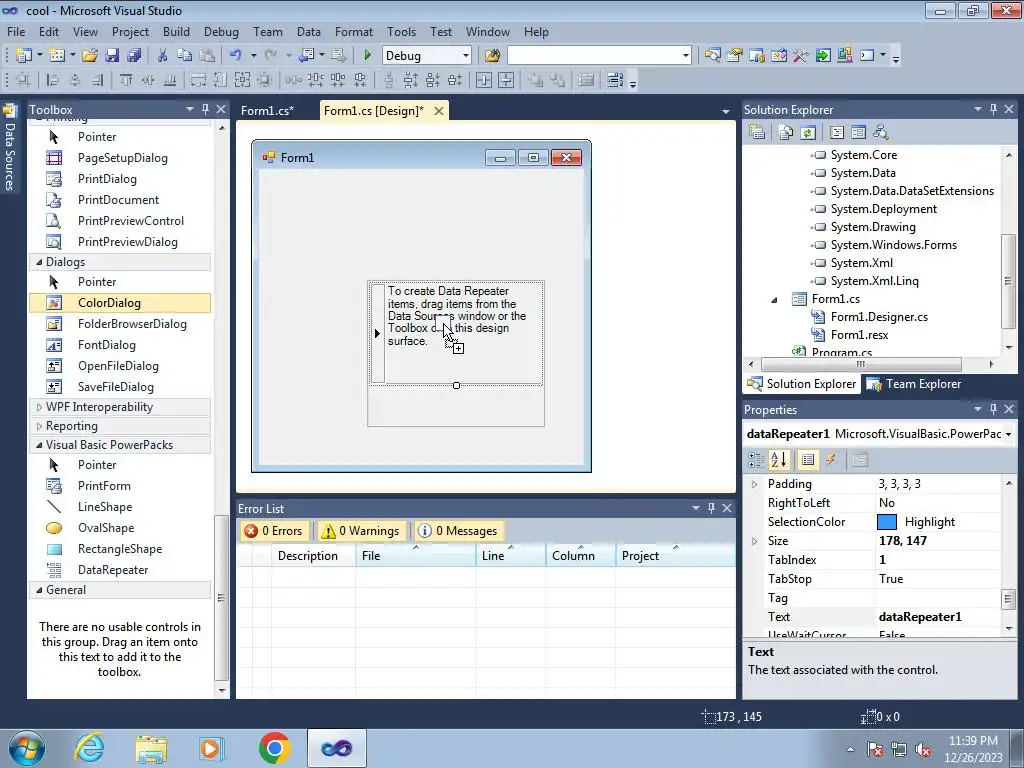
Task: Expand the Size property
Action: (x=754, y=541)
